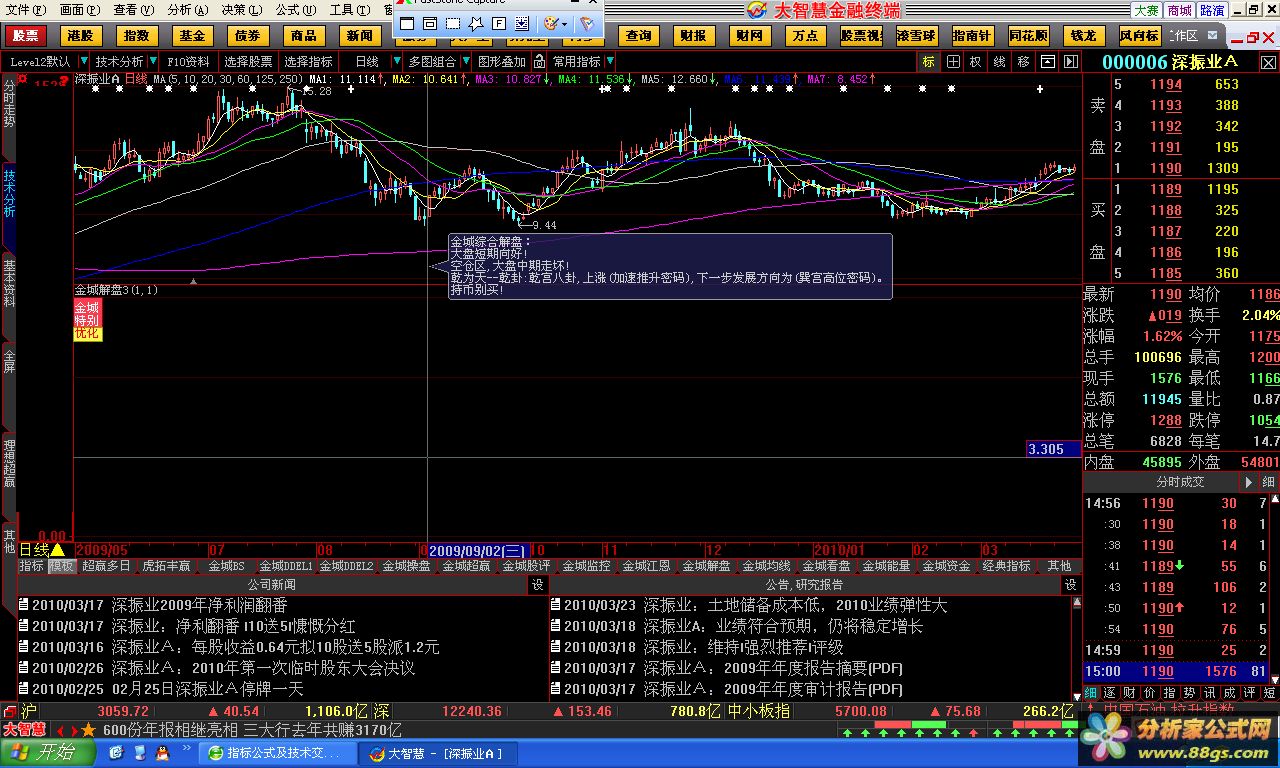Open the 债券 toolbar button

coord(248,36)
